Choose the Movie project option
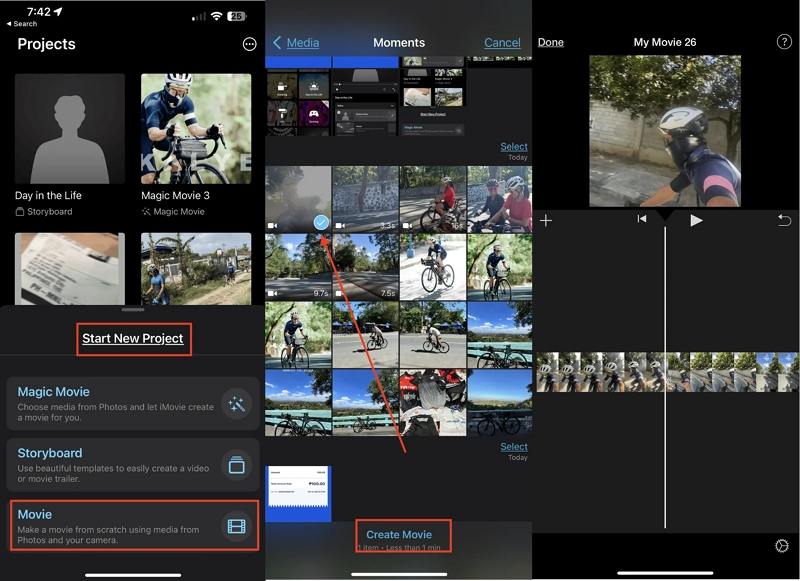The height and width of the screenshot is (581, 800). (133, 526)
